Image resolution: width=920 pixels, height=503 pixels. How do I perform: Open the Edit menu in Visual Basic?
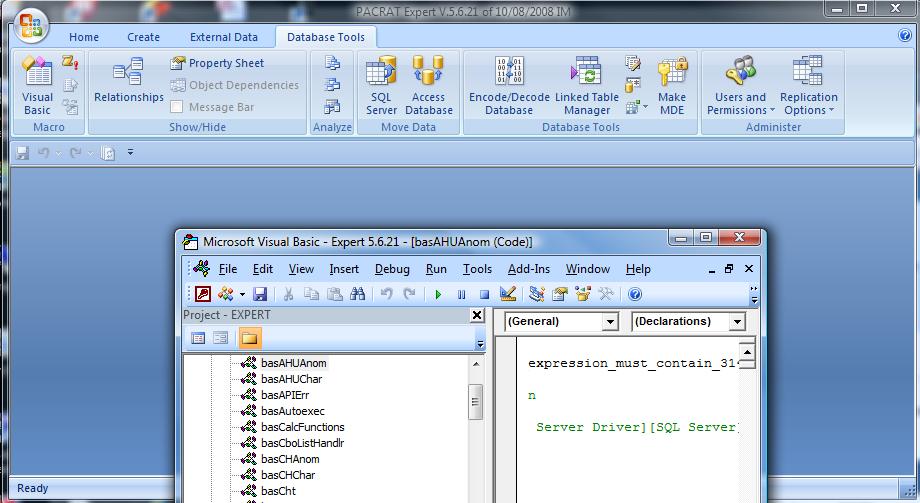point(262,269)
